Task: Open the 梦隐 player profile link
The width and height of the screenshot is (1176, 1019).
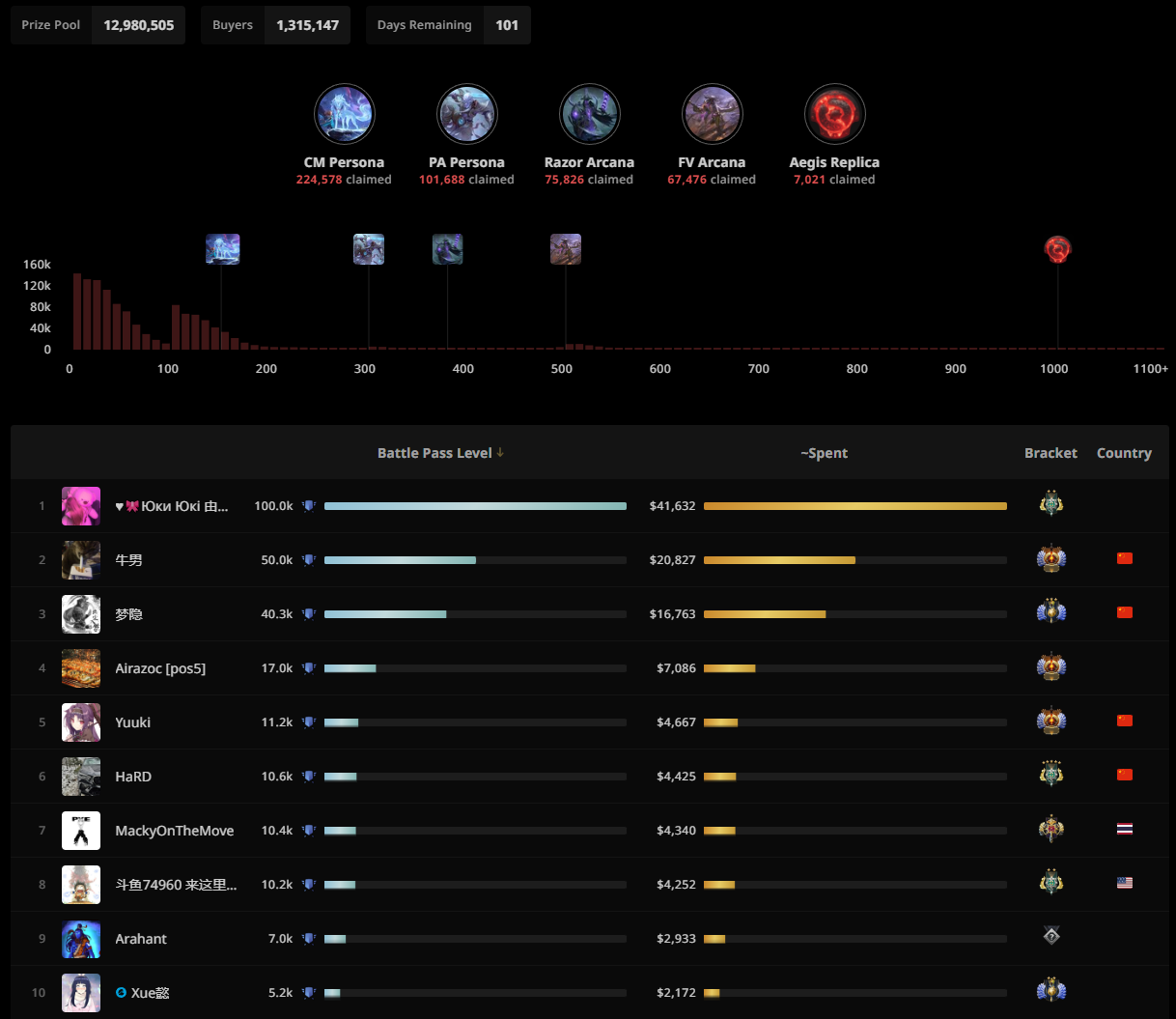Action: (128, 614)
